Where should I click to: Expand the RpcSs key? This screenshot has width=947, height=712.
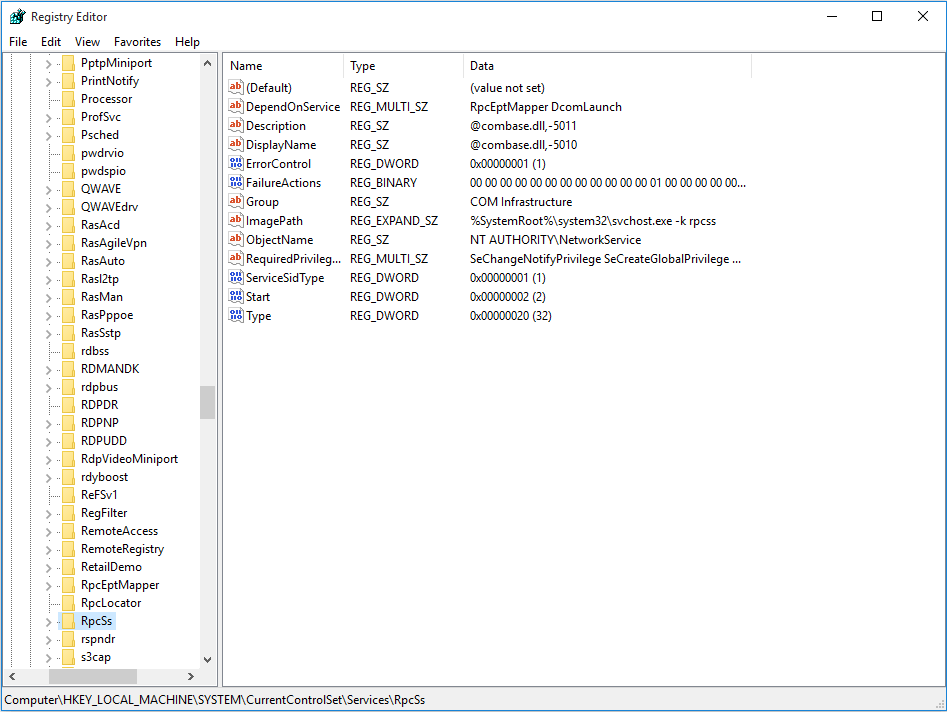click(x=48, y=621)
